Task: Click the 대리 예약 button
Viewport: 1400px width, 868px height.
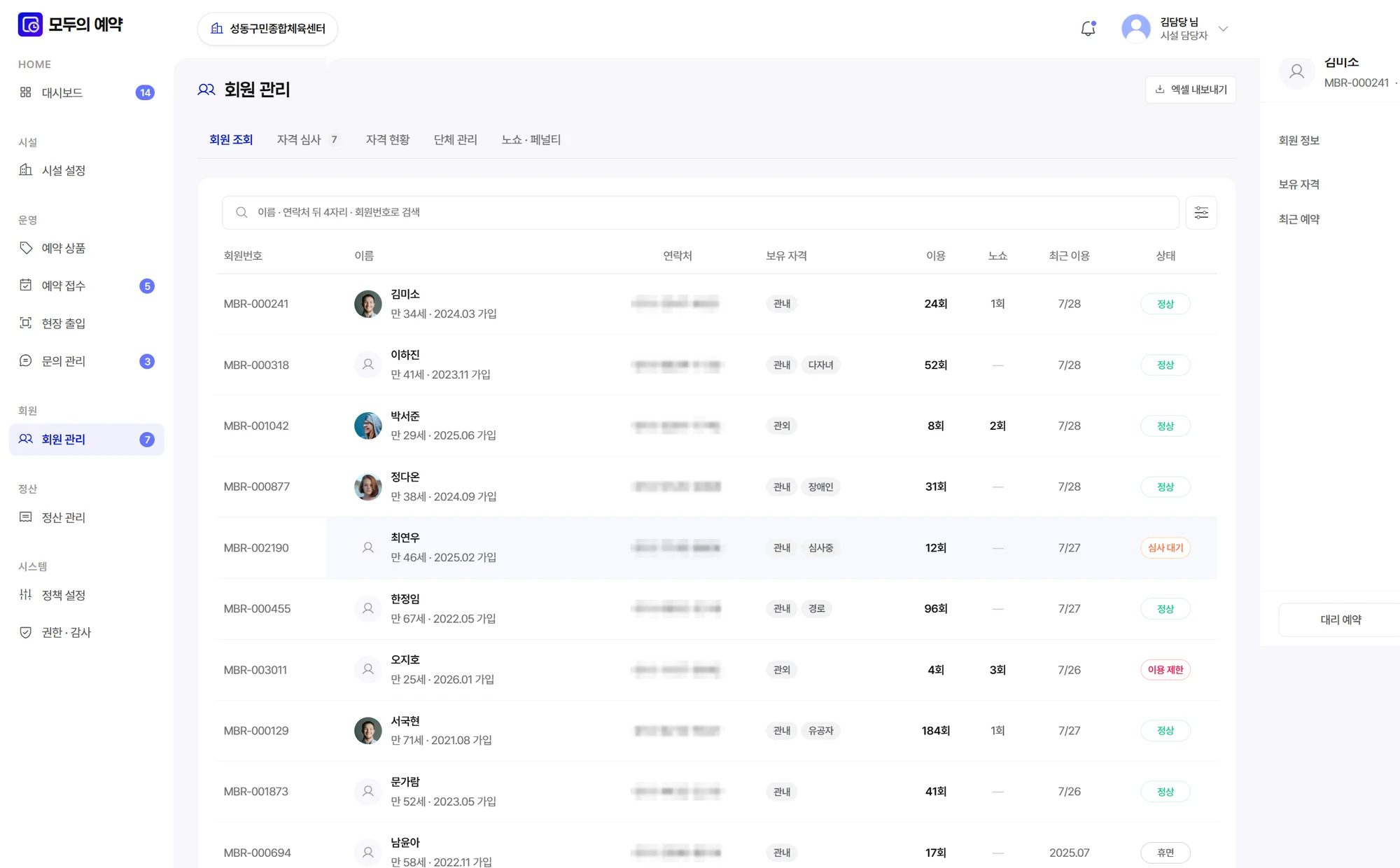Action: (1340, 620)
